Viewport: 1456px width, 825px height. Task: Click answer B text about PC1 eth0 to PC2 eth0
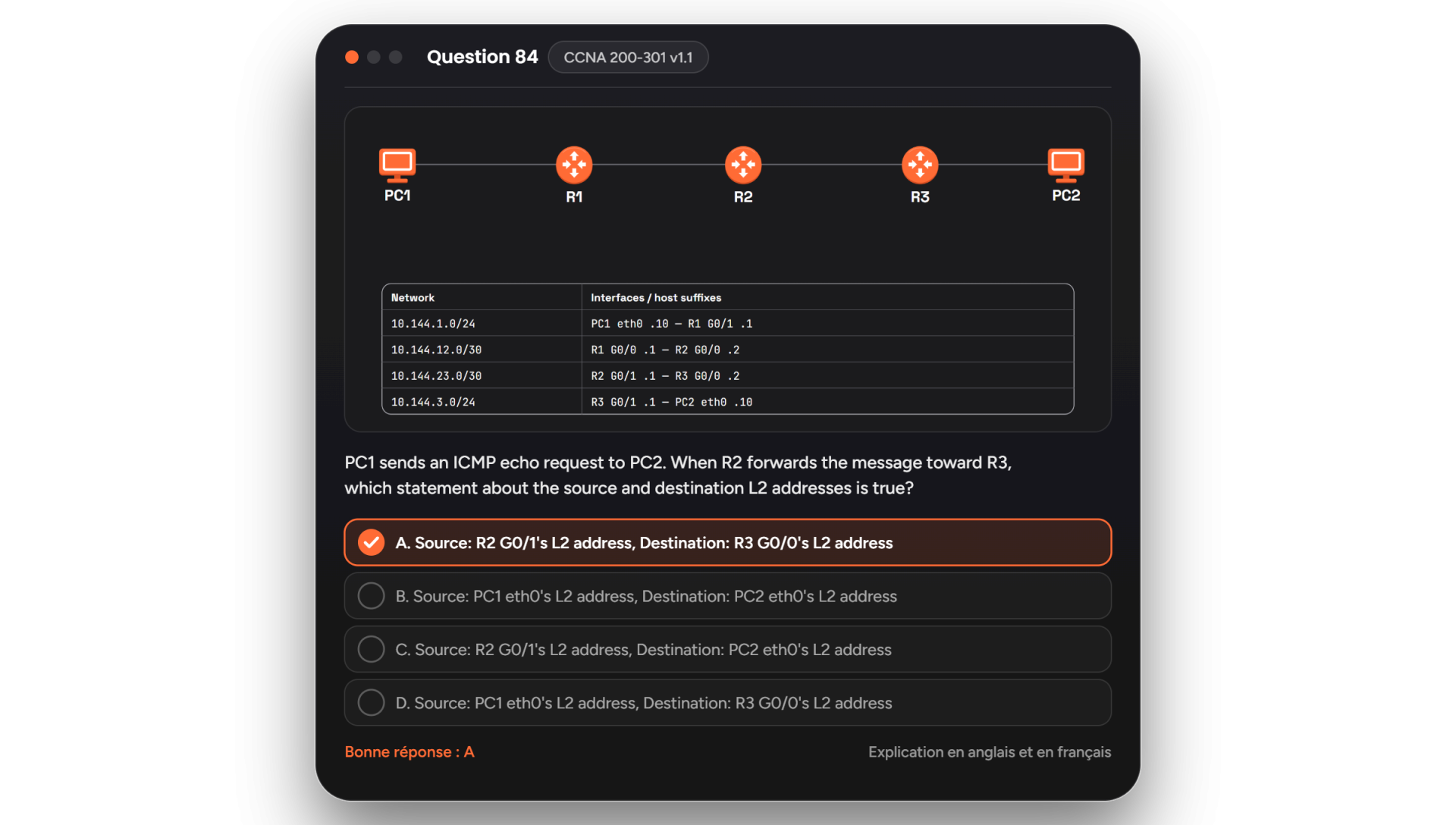tap(646, 596)
